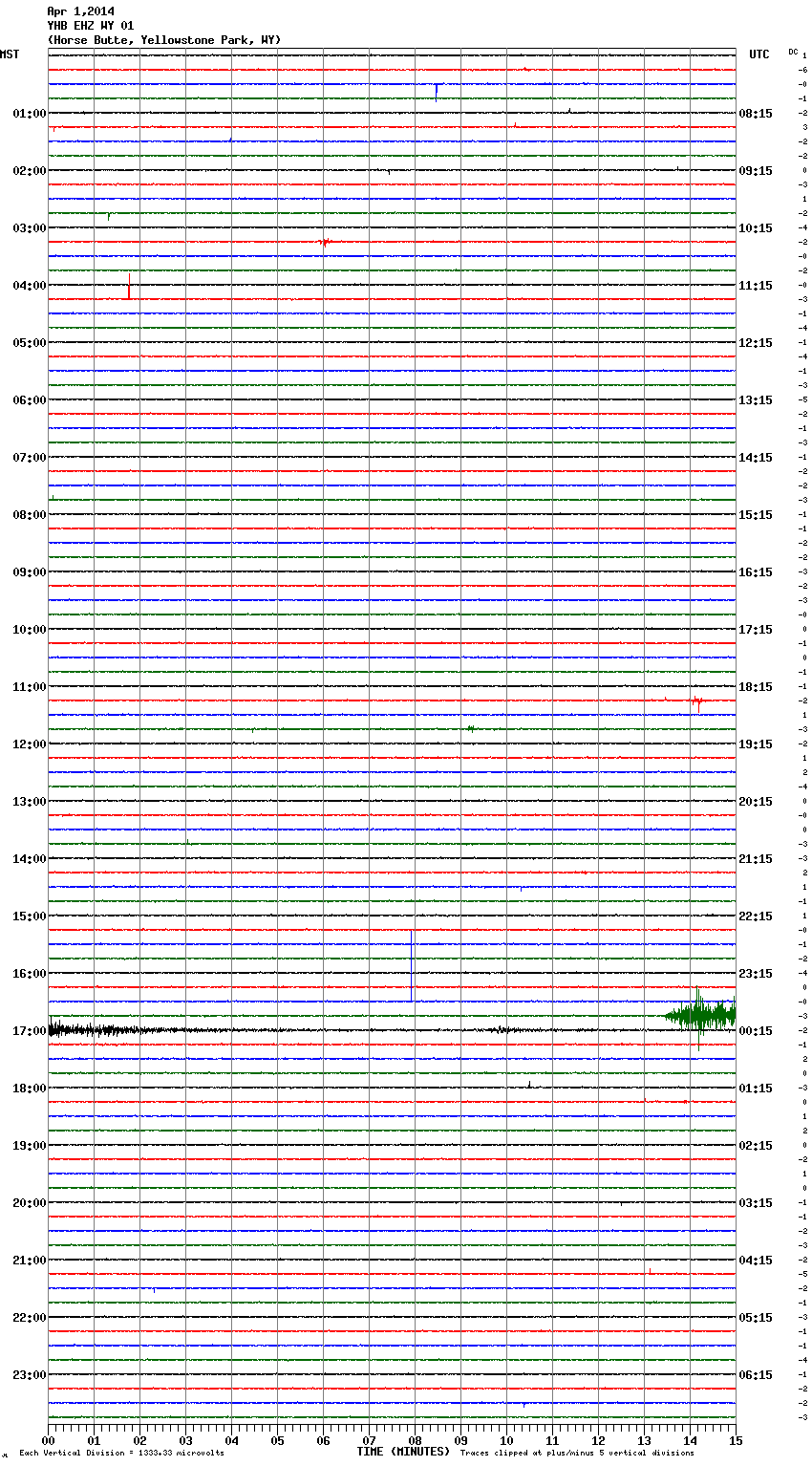Click minute tick label 03 on bottom axis

[185, 1440]
